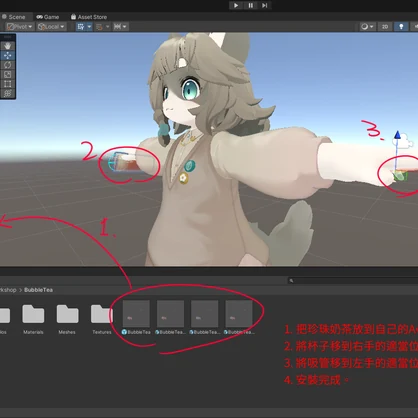Open the Pivot handle position dropdown
Viewport: 418px width, 418px height.
pos(20,27)
